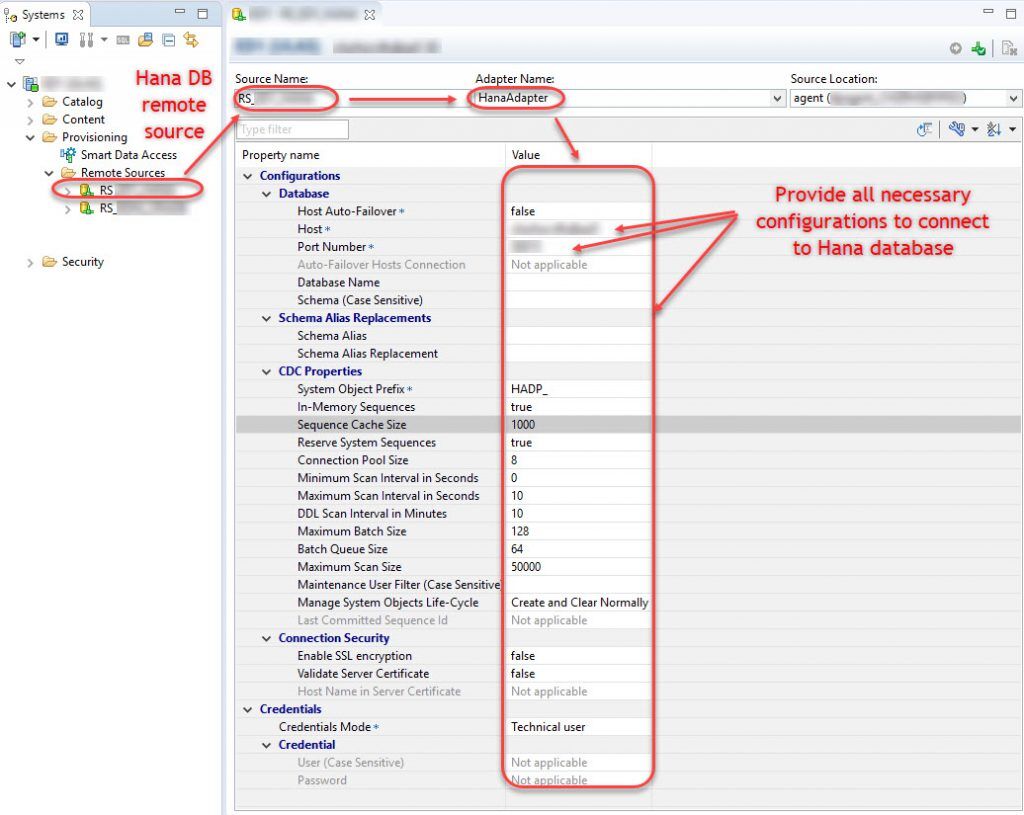The width and height of the screenshot is (1024, 815).
Task: Click the Property name column header
Action: click(x=371, y=155)
